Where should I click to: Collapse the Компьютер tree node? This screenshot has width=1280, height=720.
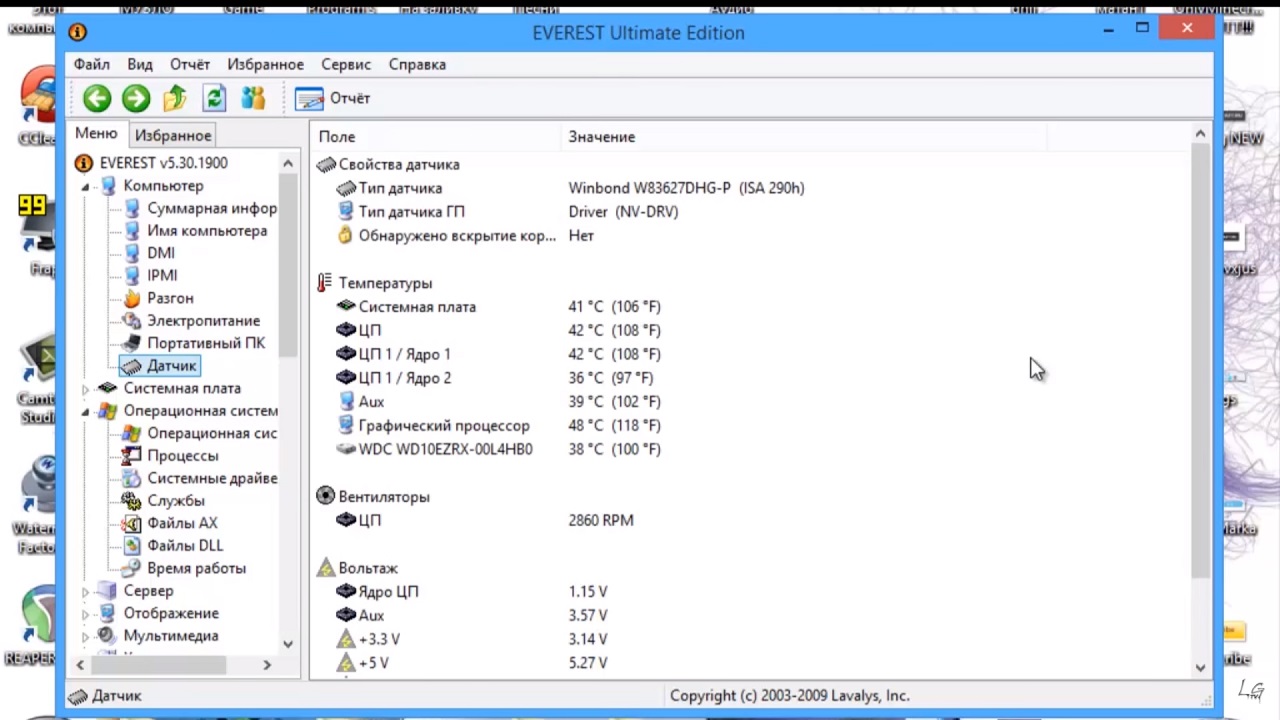coord(86,187)
